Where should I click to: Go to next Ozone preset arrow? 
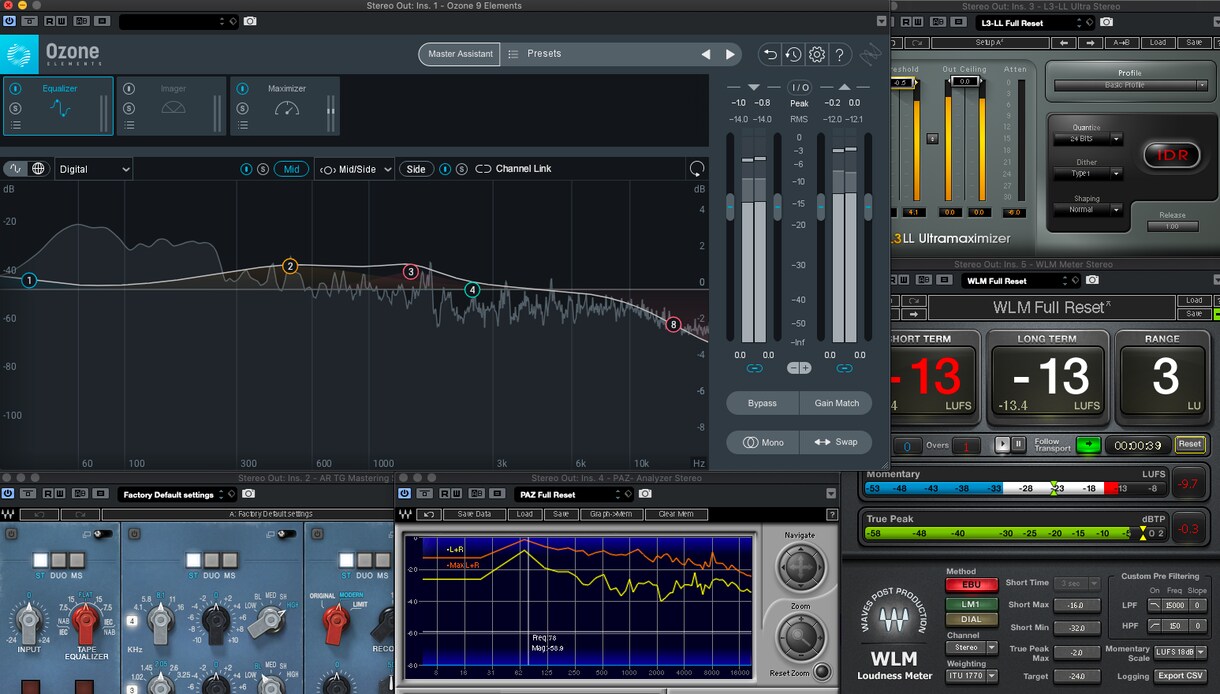pyautogui.click(x=730, y=54)
